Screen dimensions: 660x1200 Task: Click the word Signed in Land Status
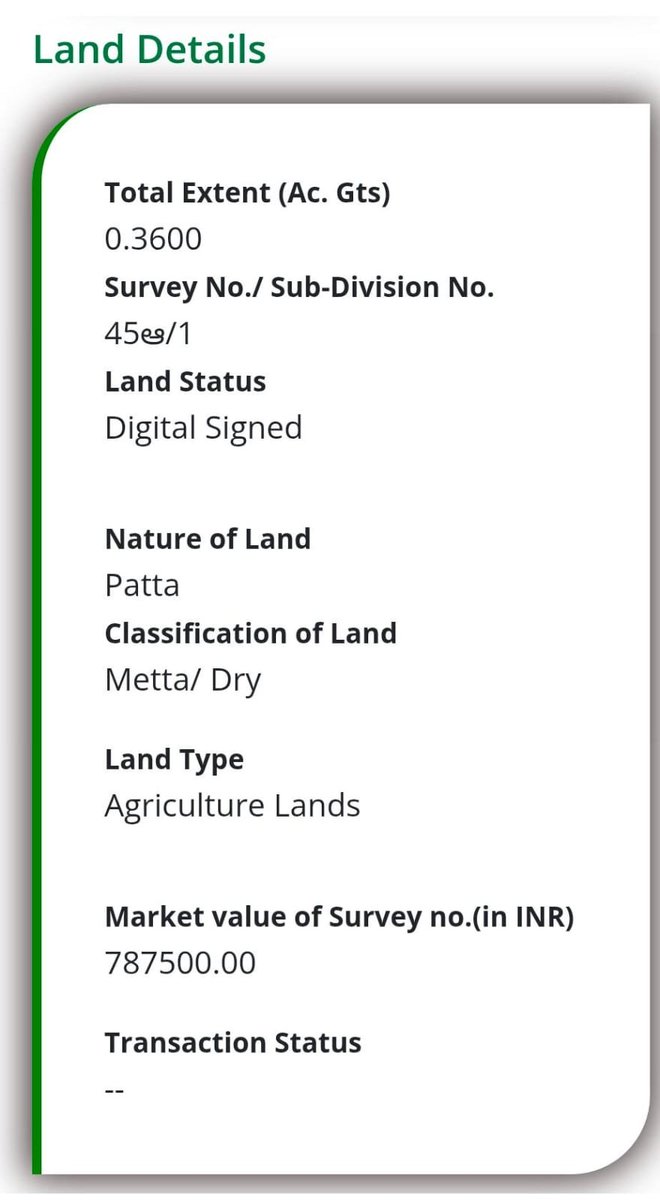pos(253,430)
